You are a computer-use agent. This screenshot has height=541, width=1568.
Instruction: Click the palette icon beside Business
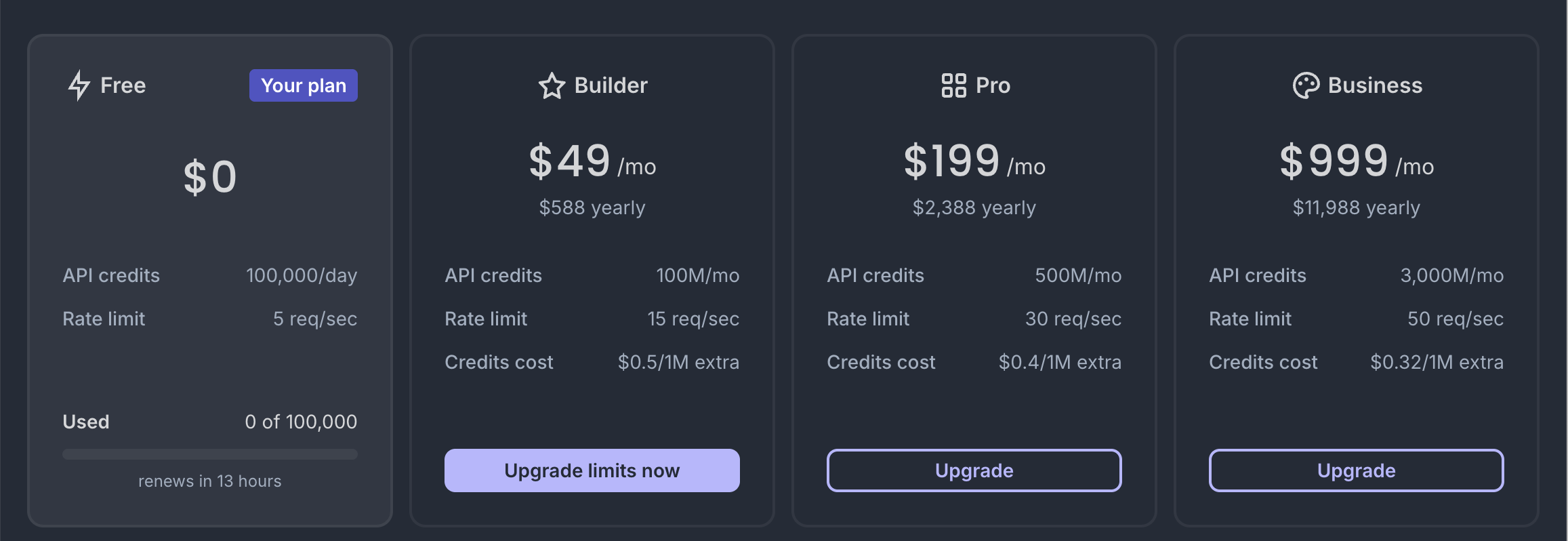point(1306,85)
